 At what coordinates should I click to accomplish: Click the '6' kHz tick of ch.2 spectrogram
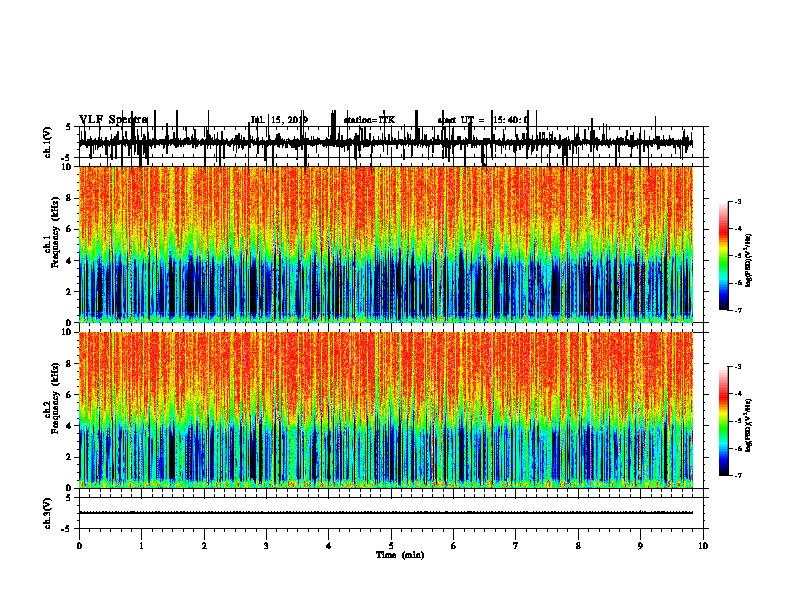(x=69, y=395)
